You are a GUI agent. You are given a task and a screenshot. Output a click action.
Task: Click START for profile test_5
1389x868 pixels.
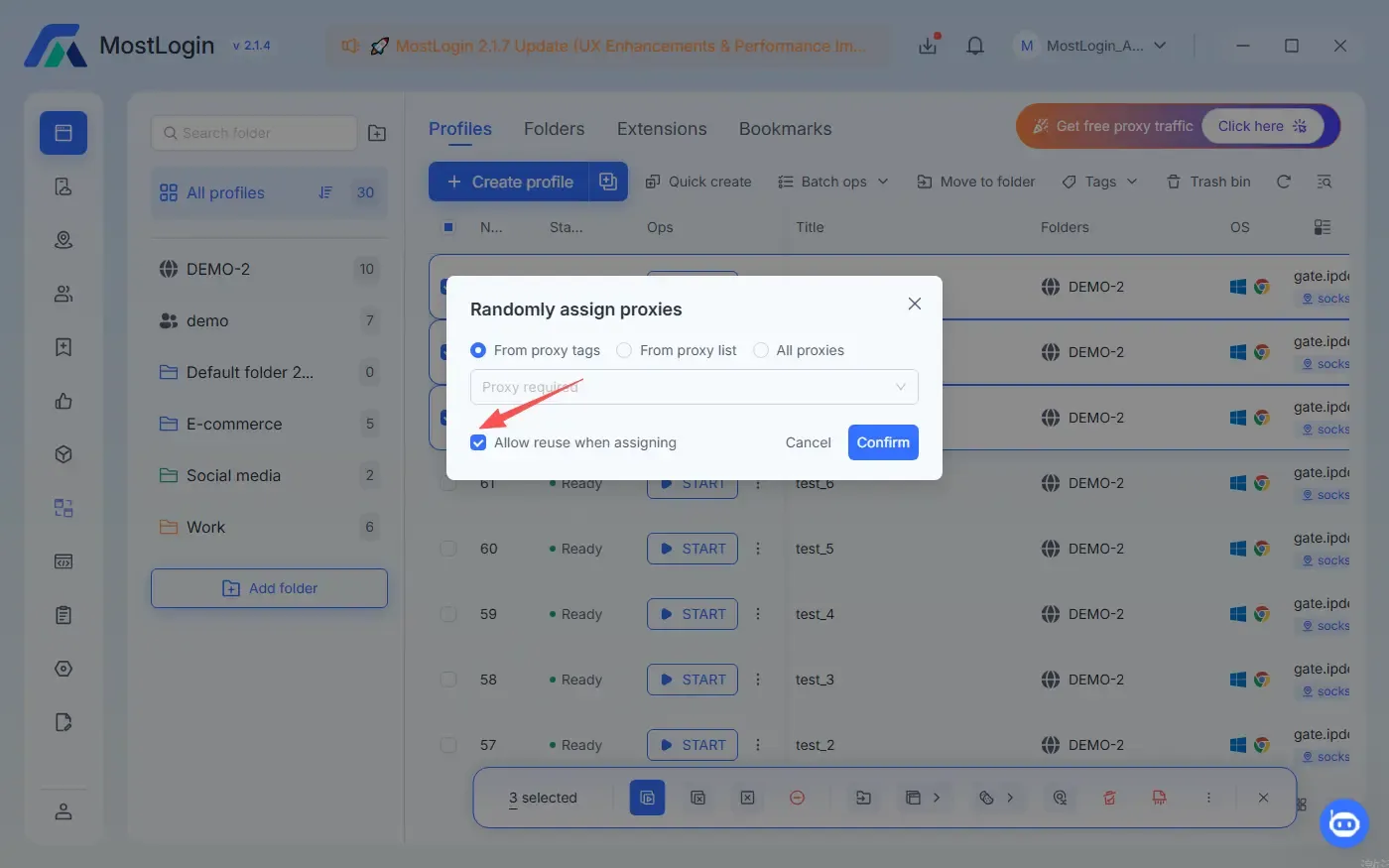(693, 549)
